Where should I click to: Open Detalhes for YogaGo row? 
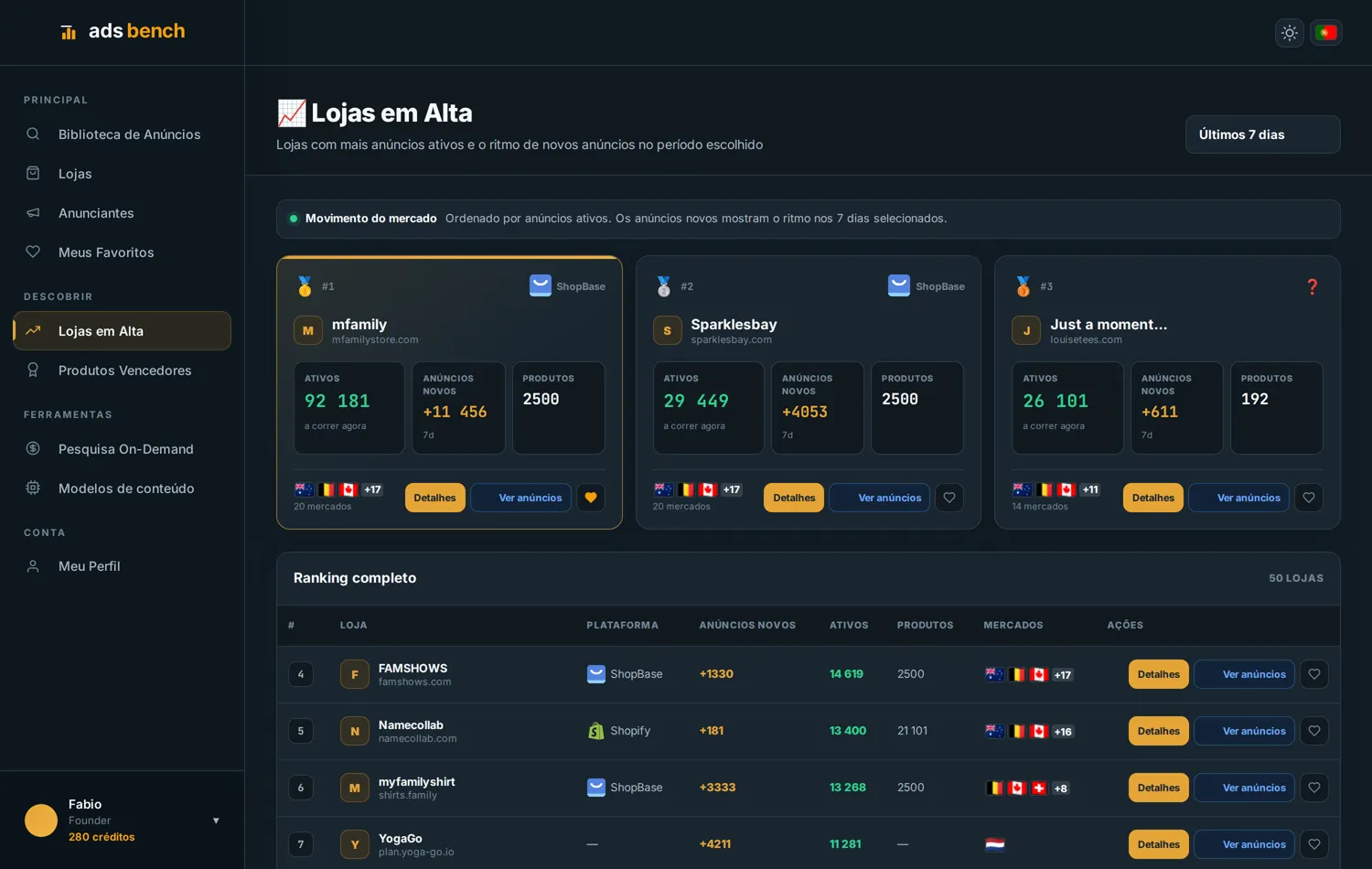click(x=1159, y=844)
